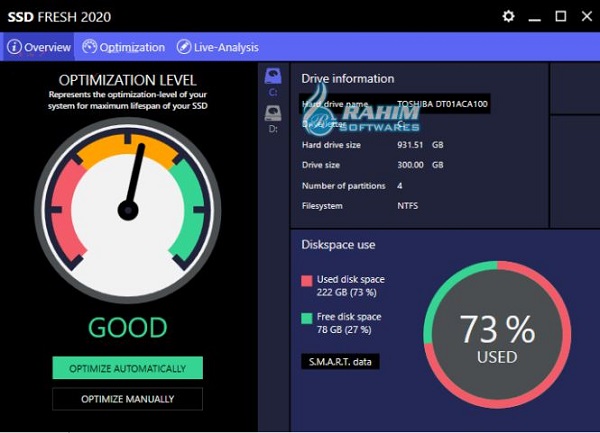The height and width of the screenshot is (433, 600).
Task: Click the NTFS filesystem value
Action: pyautogui.click(x=408, y=206)
